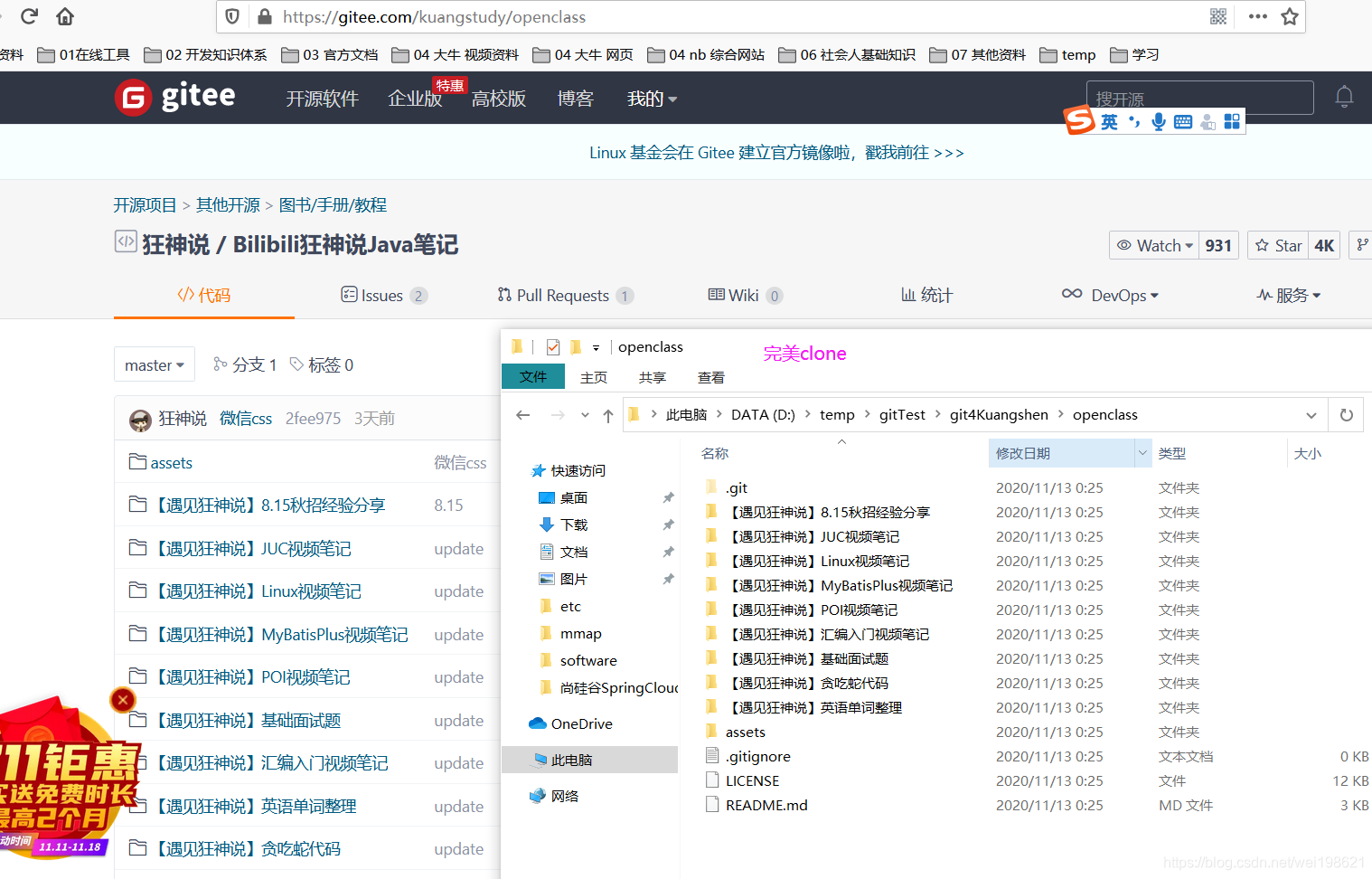Open the 我的 dropdown in the Gitee navbar
Screen dimensions: 1372x879
pos(652,99)
